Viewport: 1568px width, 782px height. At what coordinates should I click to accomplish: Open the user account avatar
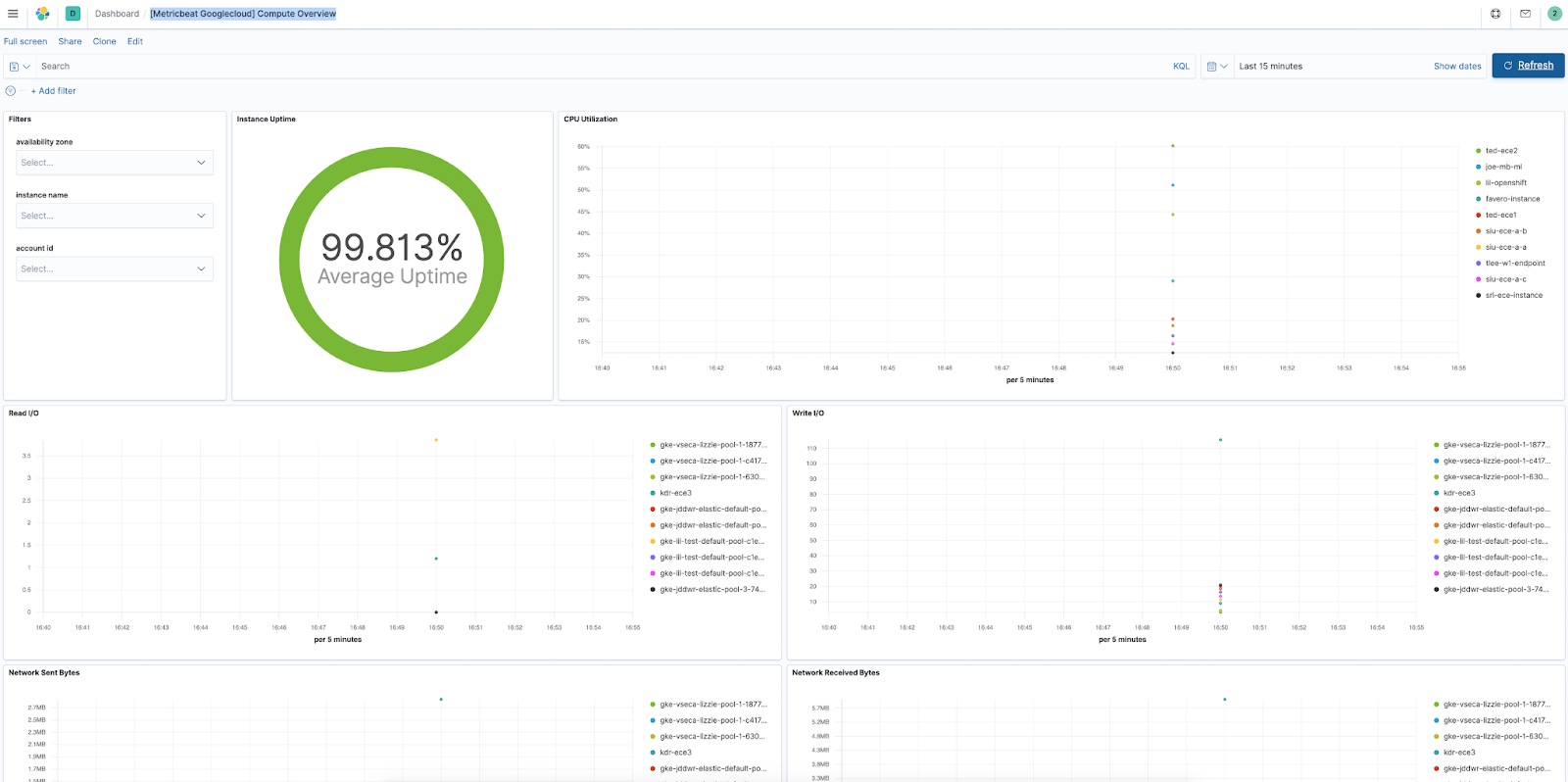click(1554, 14)
